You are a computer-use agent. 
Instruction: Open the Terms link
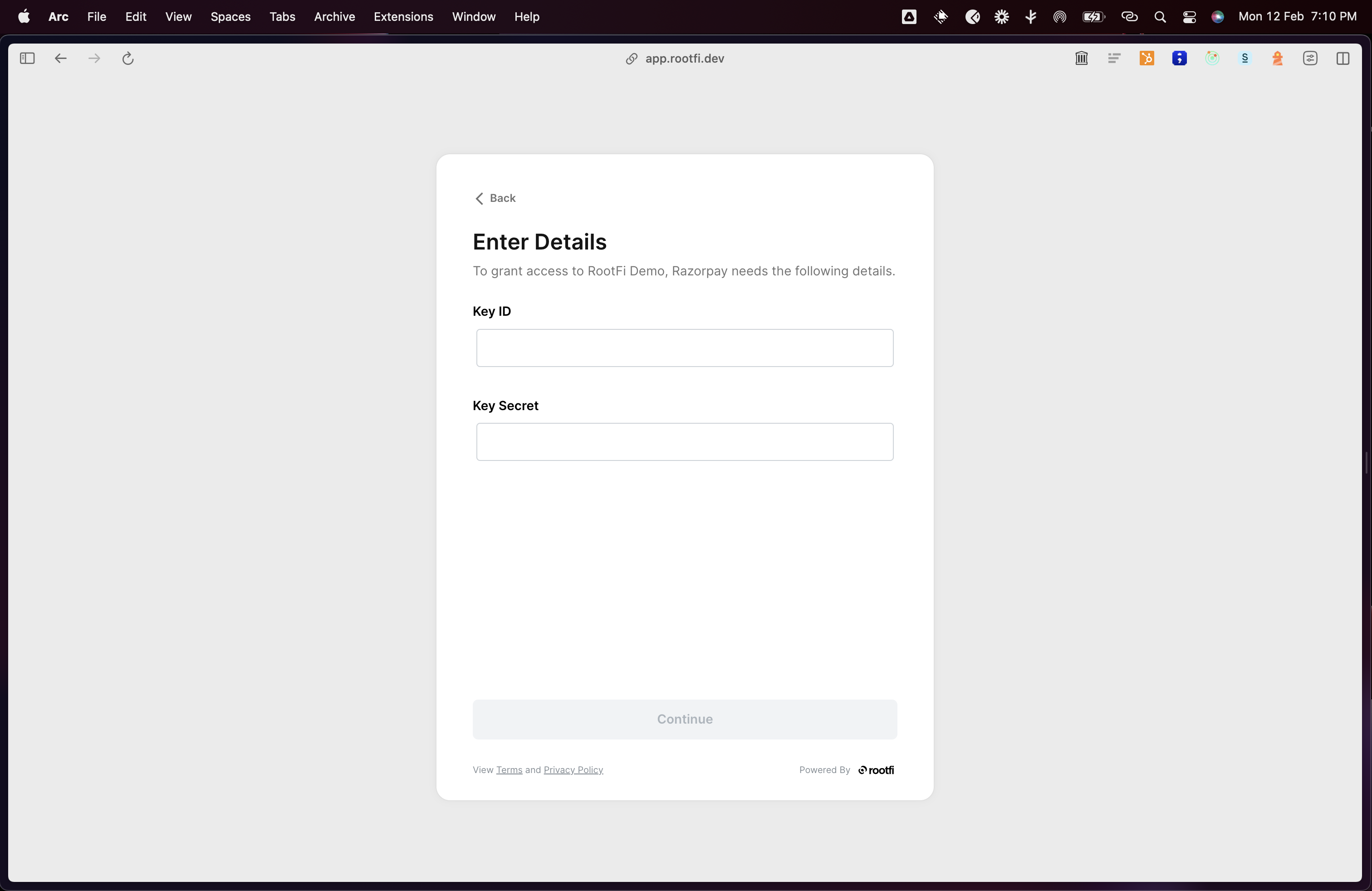coord(509,770)
